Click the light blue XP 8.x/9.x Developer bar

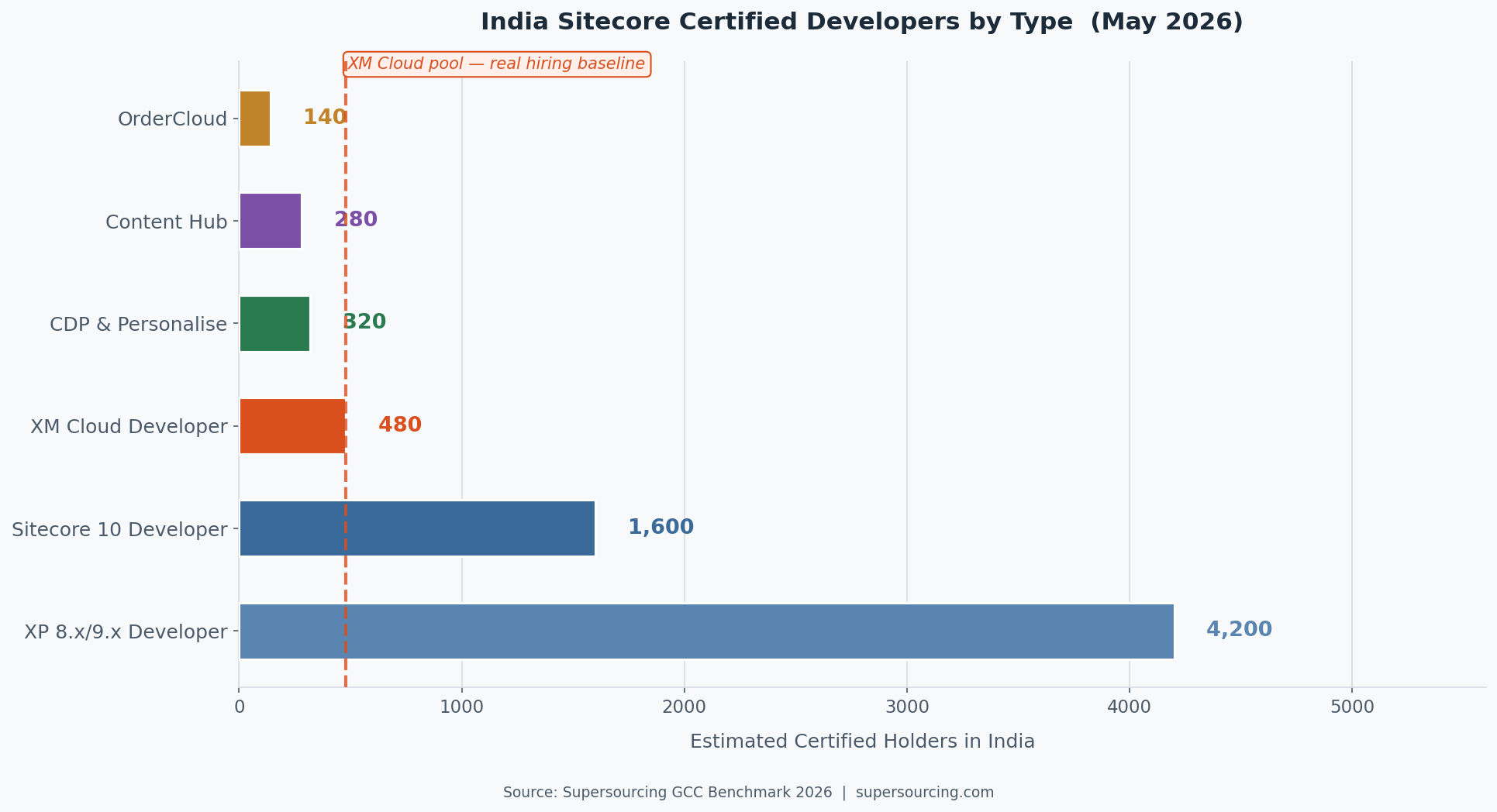[x=706, y=631]
